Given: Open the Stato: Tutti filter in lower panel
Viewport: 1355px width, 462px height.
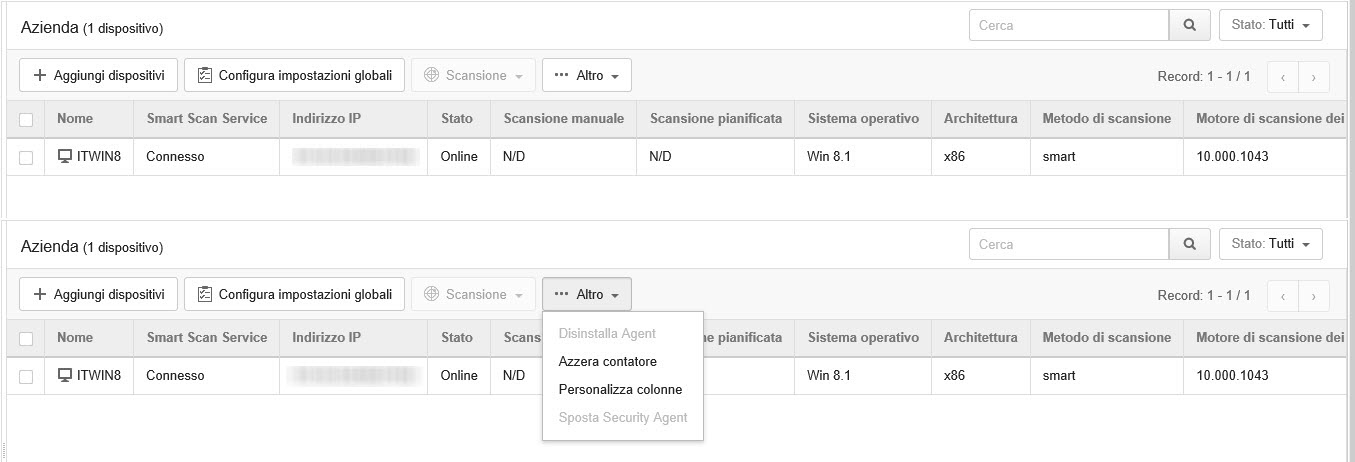Looking at the screenshot, I should tap(1270, 244).
